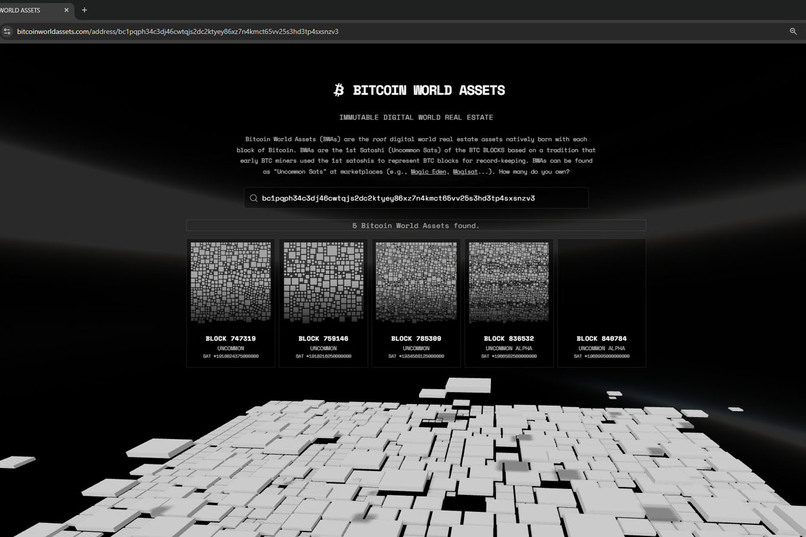806x537 pixels.
Task: Close the WORLD ASSETS browser tab
Action: point(66,10)
